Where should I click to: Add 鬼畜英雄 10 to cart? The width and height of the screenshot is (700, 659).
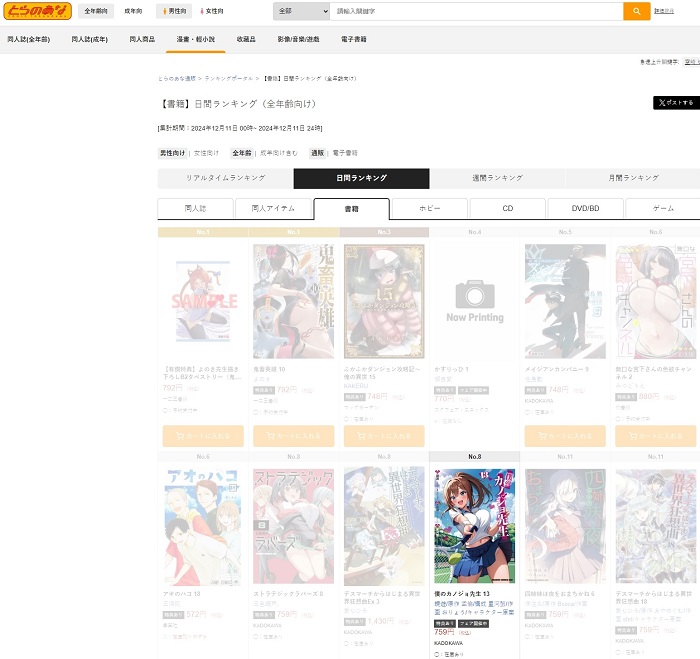tap(293, 436)
